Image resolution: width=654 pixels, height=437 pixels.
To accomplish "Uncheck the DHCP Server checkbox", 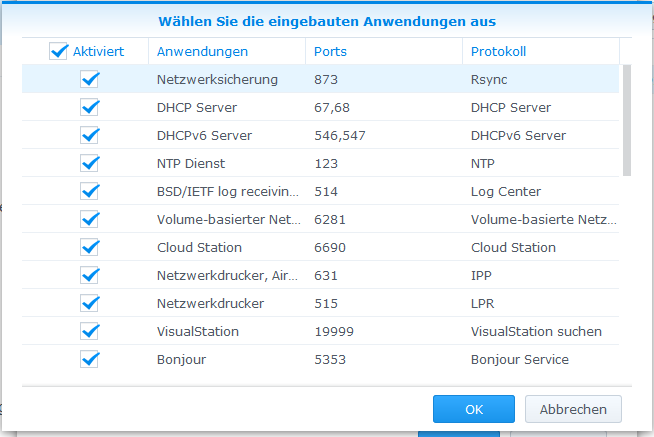I will point(90,107).
